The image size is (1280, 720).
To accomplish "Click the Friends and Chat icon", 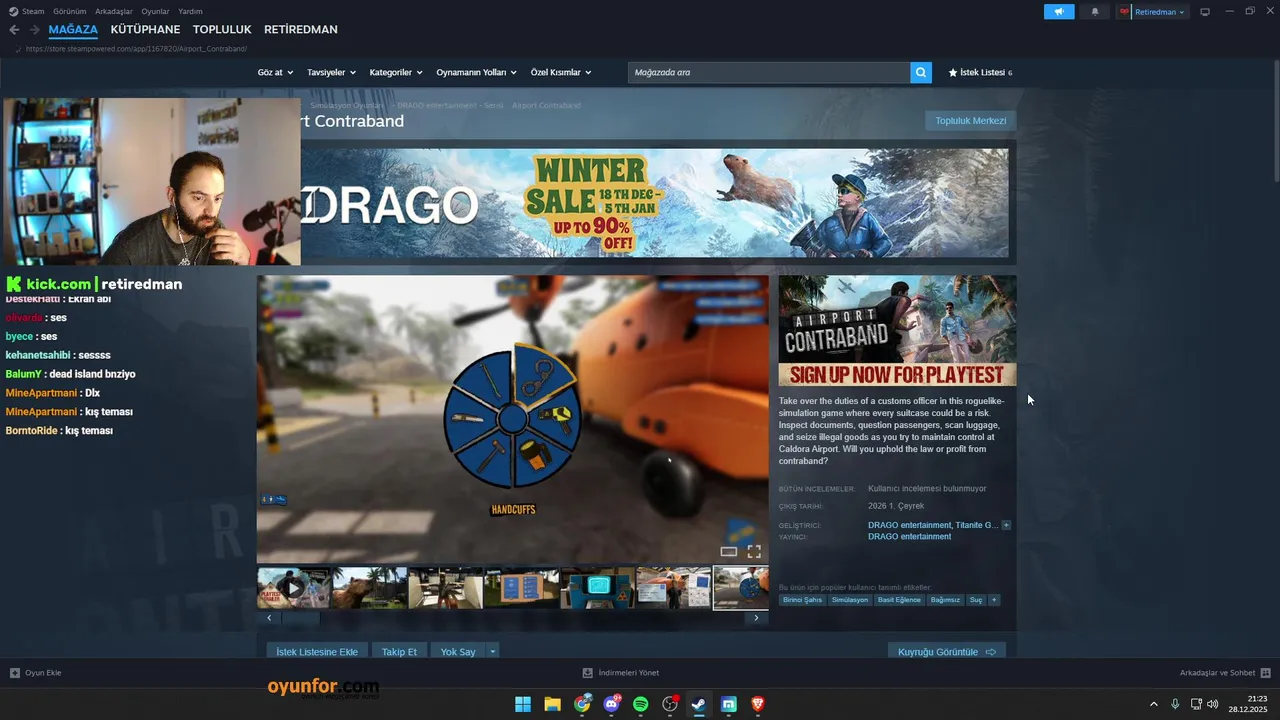I will [1266, 673].
